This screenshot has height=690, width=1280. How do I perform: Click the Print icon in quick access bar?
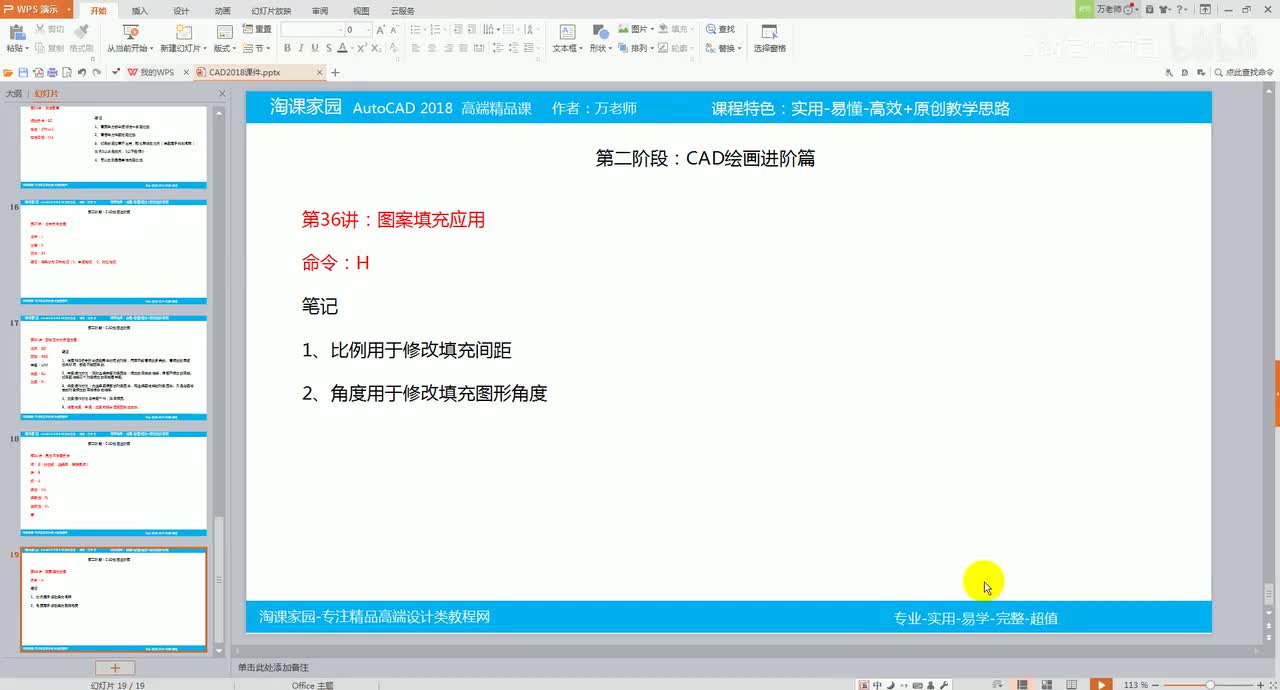coord(52,72)
